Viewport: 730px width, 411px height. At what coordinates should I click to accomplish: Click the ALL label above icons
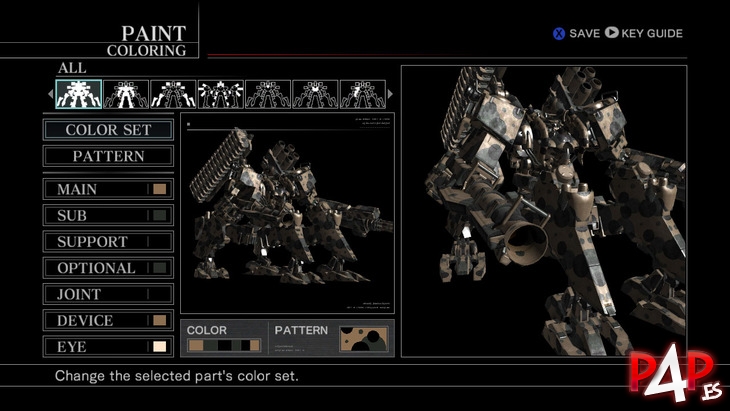coord(72,68)
